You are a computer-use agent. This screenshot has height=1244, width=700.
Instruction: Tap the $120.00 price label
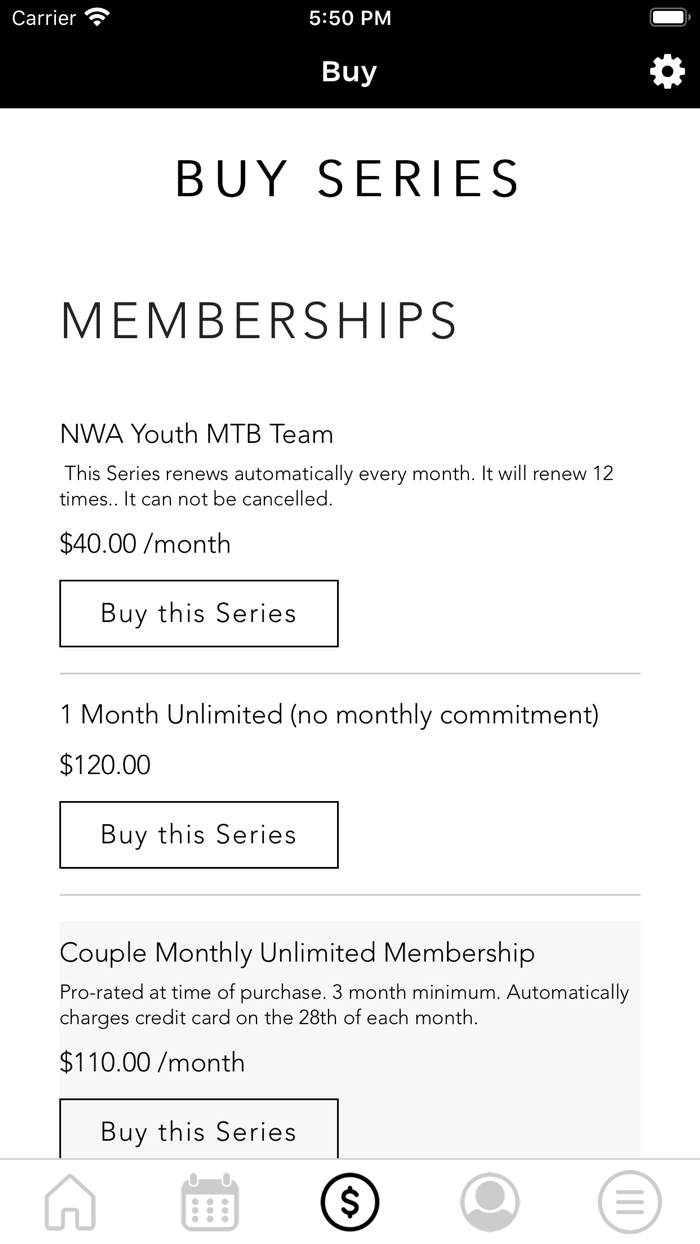(105, 765)
